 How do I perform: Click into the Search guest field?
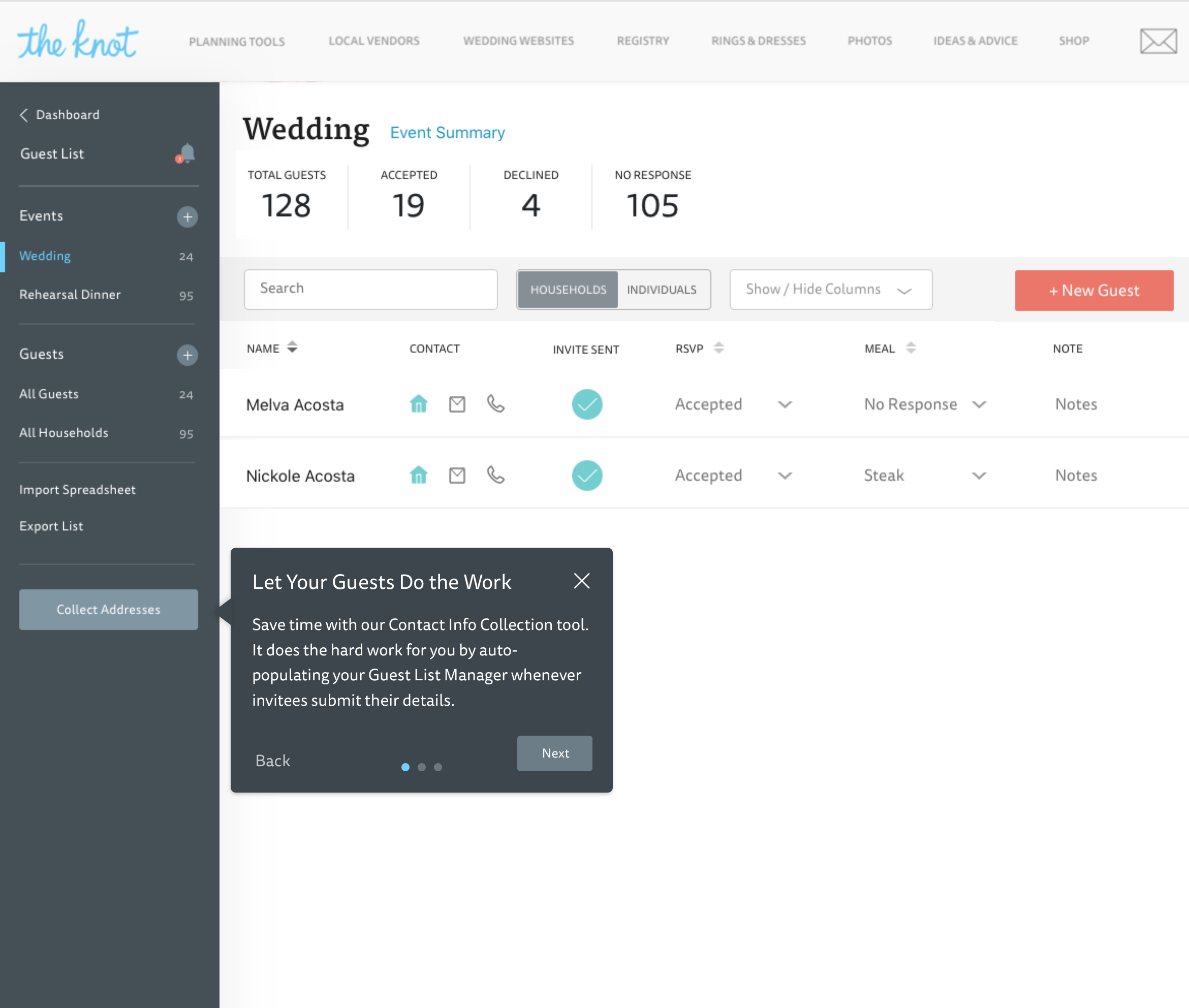click(370, 289)
